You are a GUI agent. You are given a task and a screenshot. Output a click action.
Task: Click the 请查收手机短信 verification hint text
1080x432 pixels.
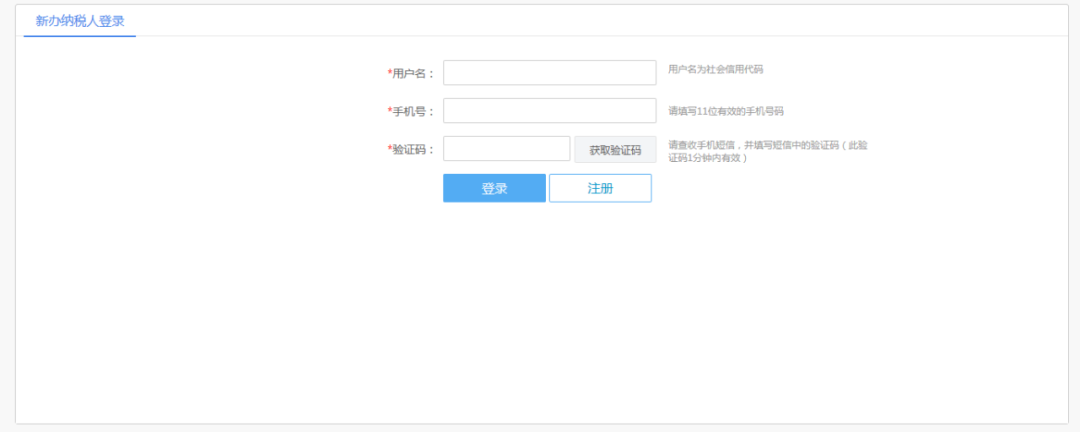tap(768, 152)
